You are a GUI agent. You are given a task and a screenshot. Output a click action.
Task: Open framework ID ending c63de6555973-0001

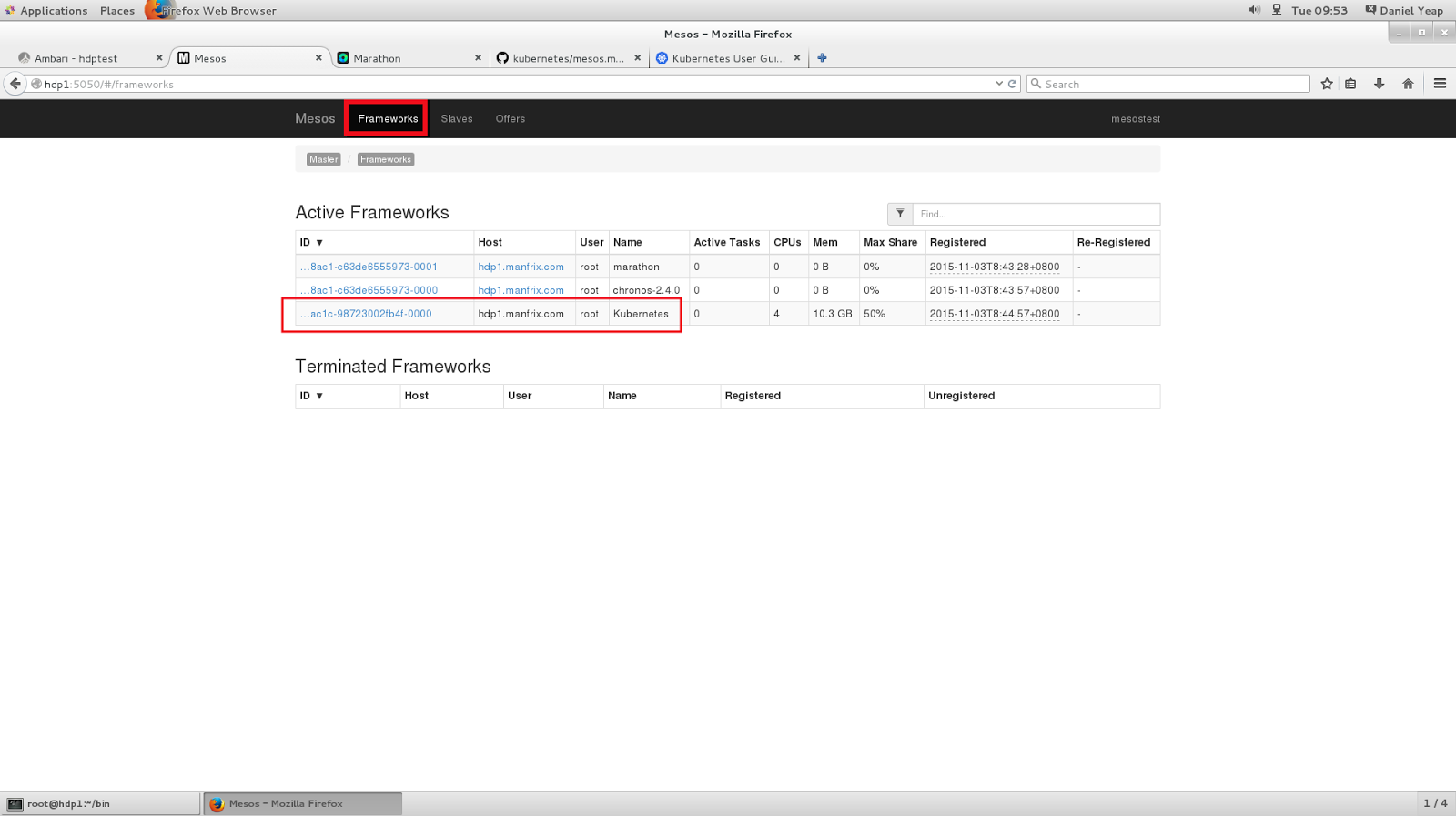click(369, 267)
